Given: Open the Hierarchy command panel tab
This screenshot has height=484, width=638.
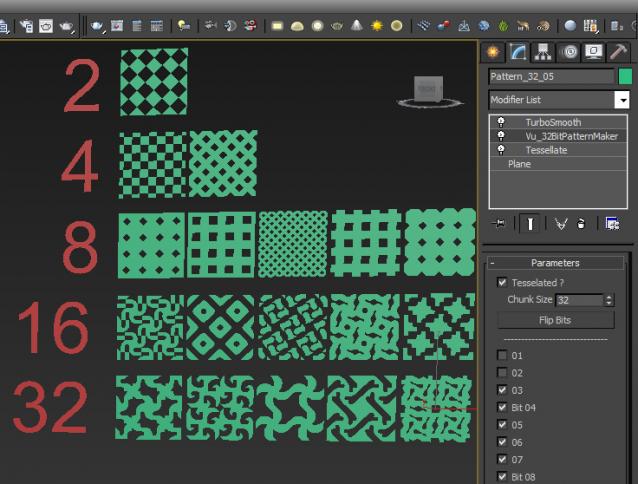Looking at the screenshot, I should click(543, 52).
